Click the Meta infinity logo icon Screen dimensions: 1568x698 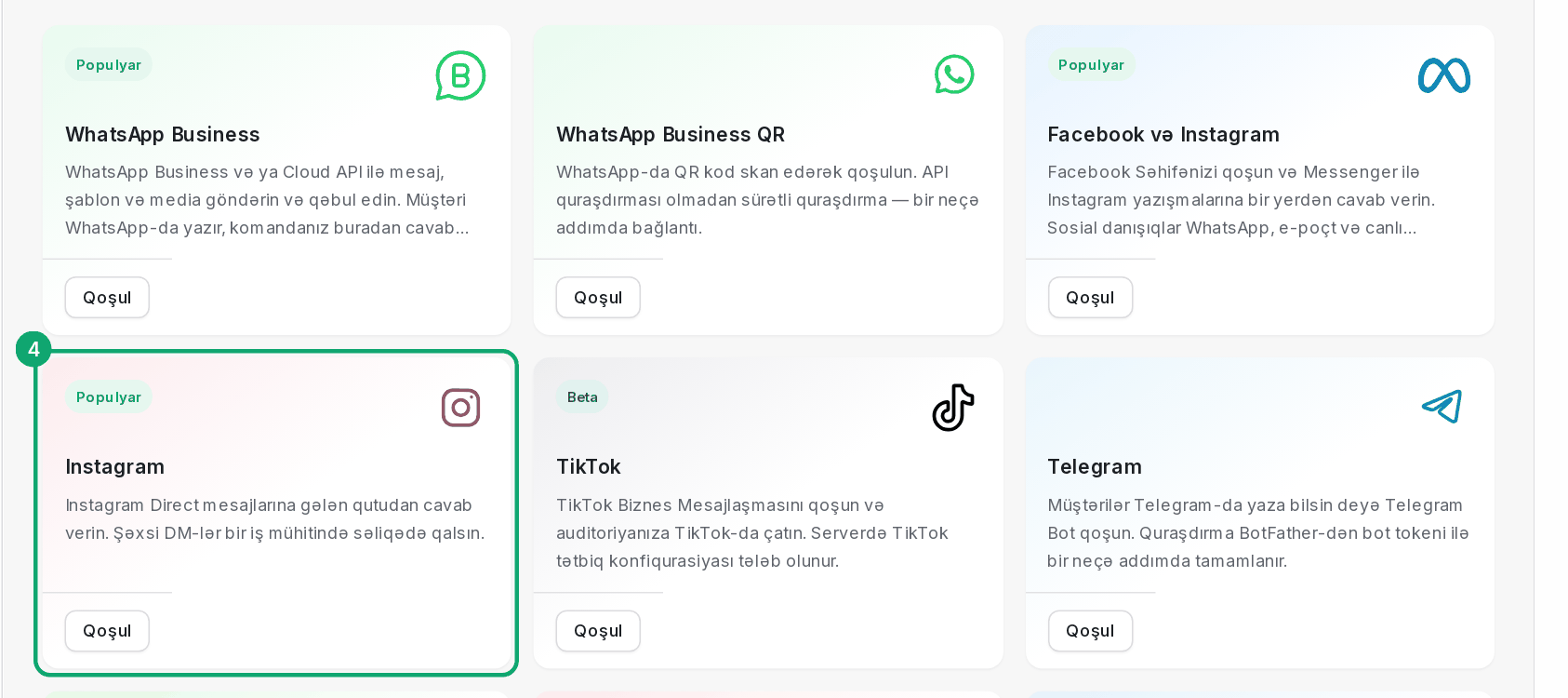1444,75
